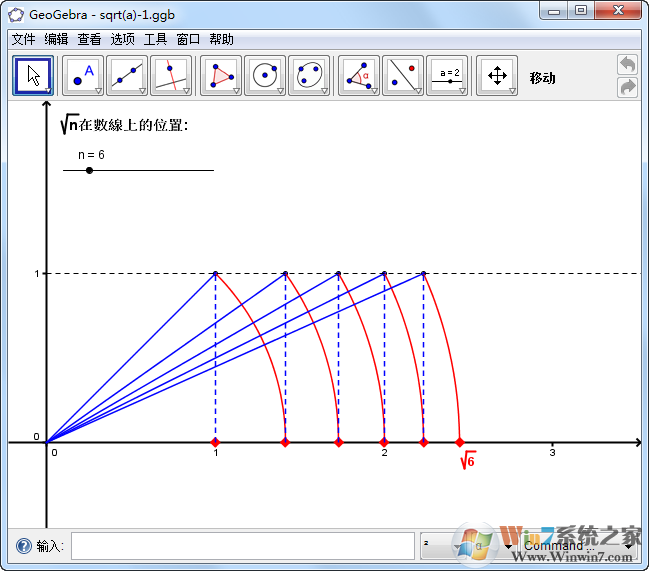This screenshot has height=571, width=649.
Task: Expand the New Point tool's dropdown triangle
Action: tap(98, 91)
